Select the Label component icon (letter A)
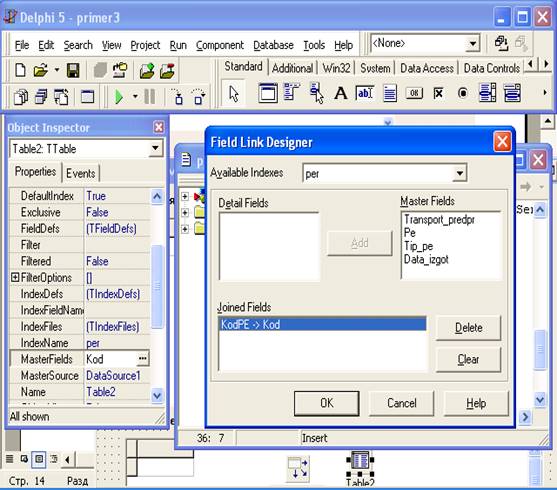The image size is (557, 490). pos(341,93)
